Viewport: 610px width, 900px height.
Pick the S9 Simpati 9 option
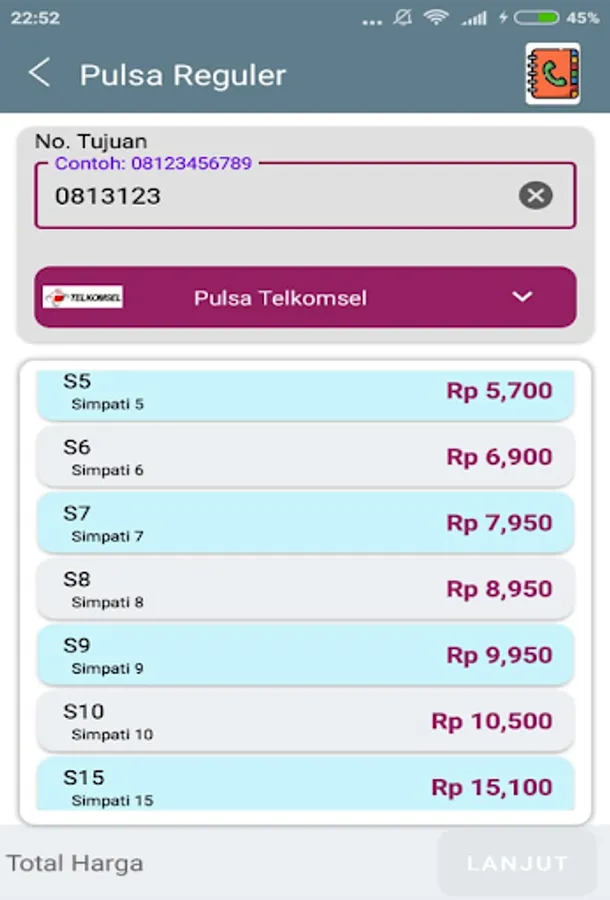coord(305,655)
